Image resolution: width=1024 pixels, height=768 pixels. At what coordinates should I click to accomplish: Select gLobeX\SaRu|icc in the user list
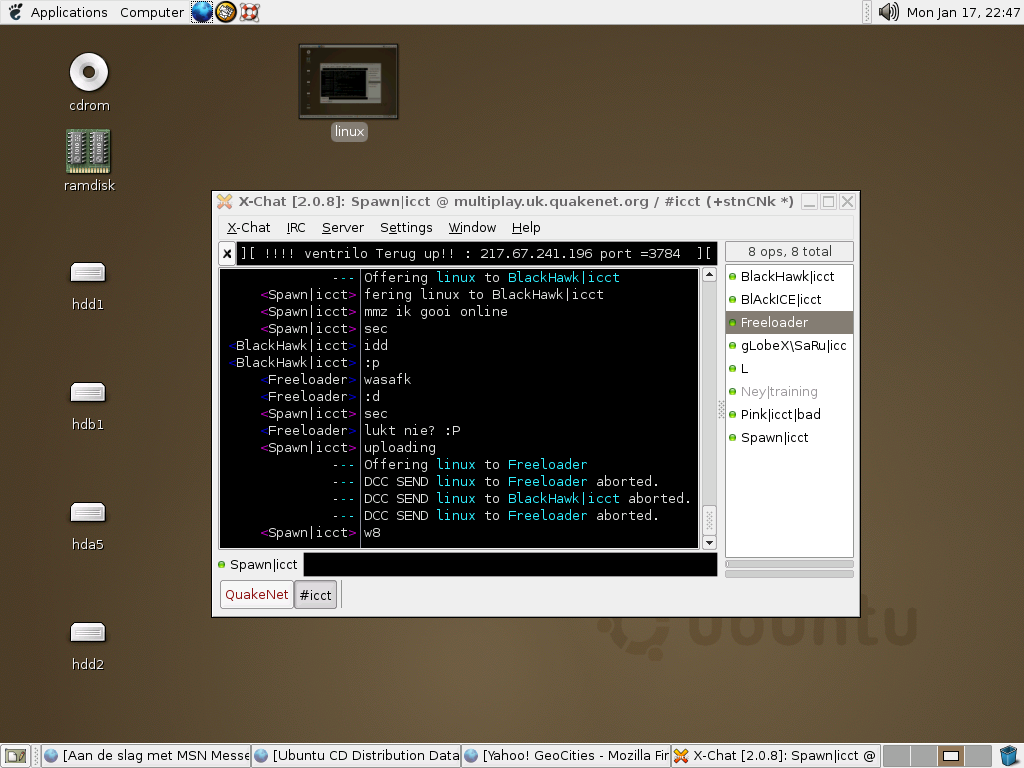(x=789, y=345)
